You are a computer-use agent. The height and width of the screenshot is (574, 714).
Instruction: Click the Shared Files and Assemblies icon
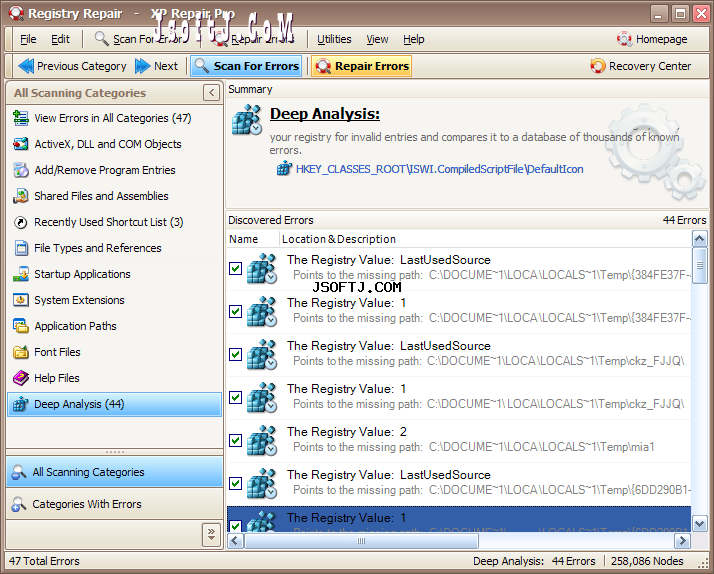point(20,196)
